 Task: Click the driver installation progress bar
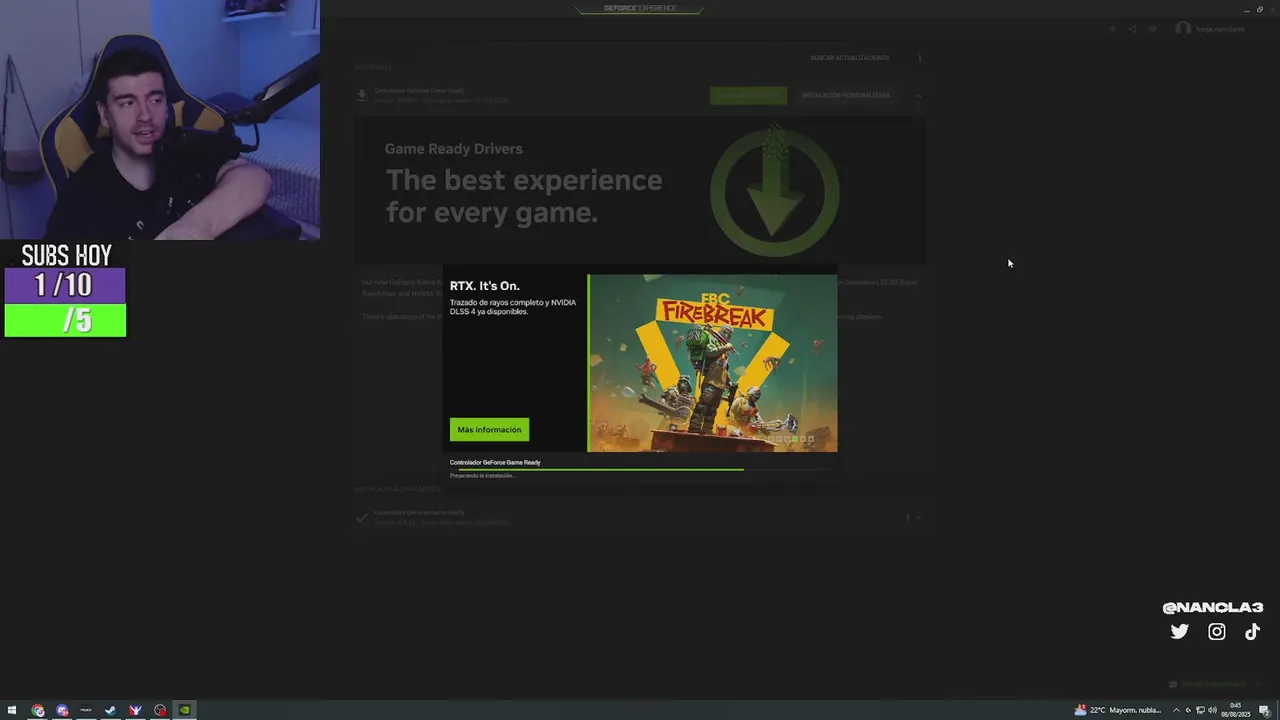642,469
